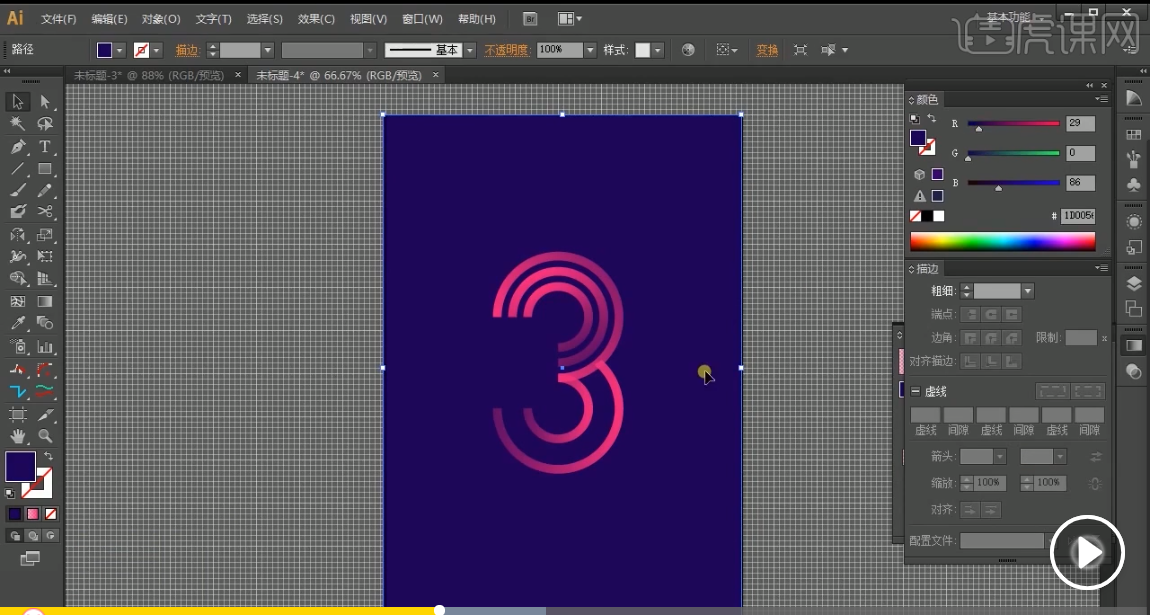
Task: Pick the Magic Wand tool
Action: point(17,124)
